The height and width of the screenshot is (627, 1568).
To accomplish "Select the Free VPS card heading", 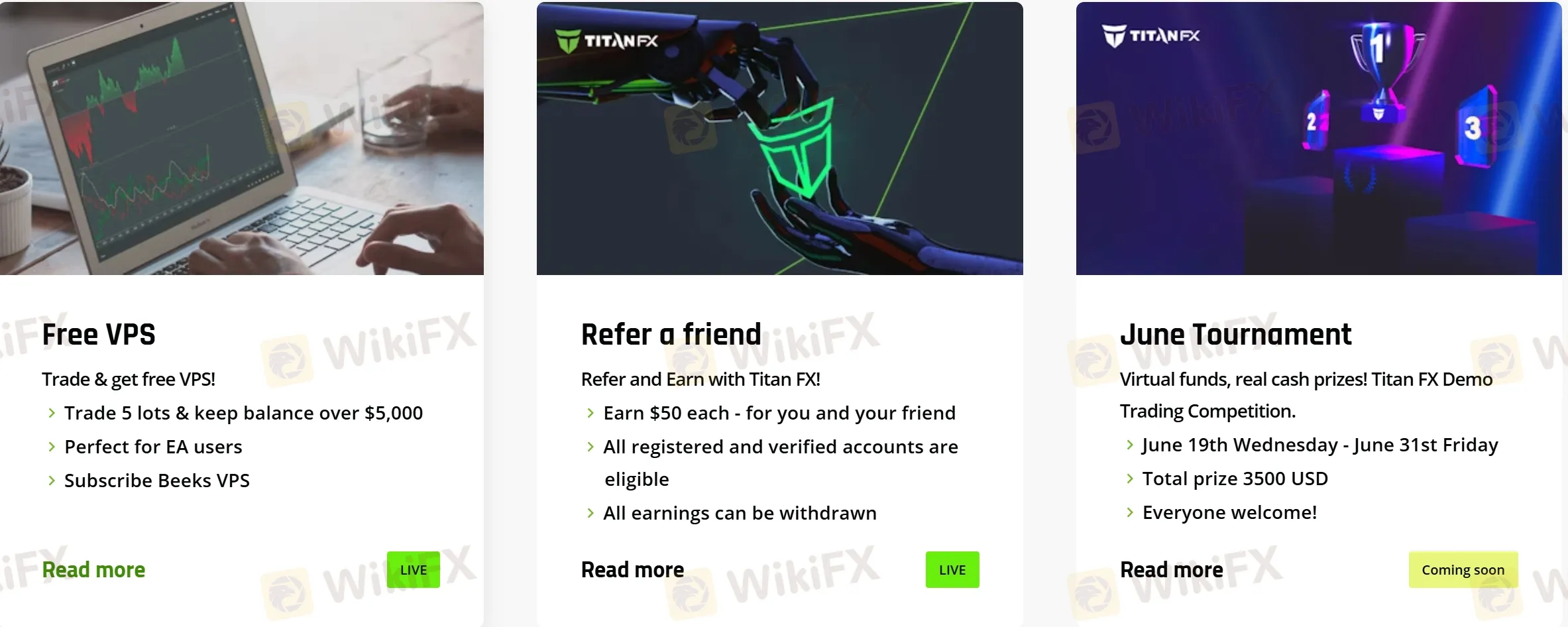I will point(99,335).
